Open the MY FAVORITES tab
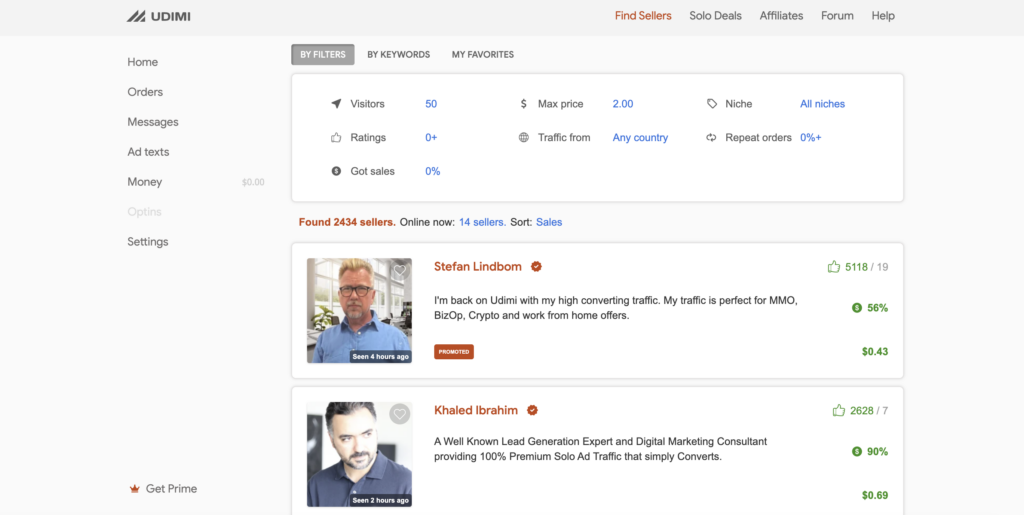Viewport: 1024px width, 515px height. point(483,55)
